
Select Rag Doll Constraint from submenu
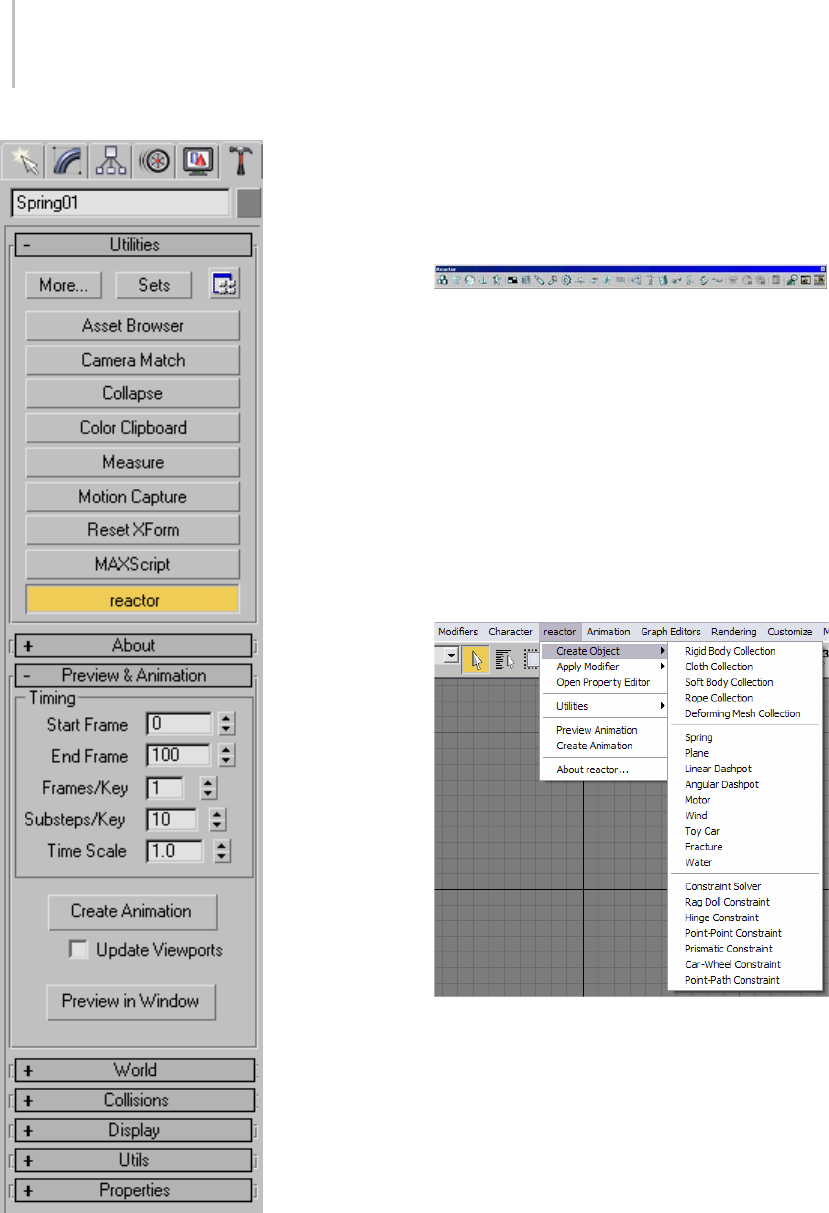tap(745, 902)
